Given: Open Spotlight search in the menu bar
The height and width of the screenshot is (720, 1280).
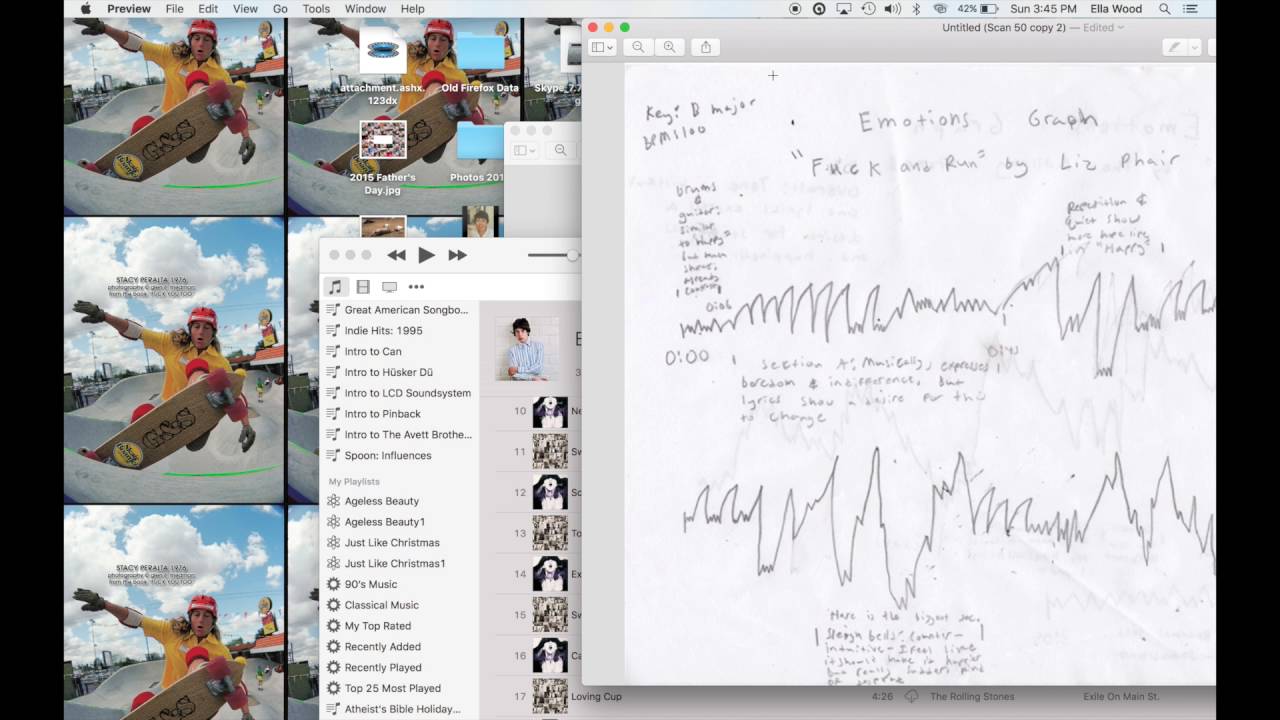Looking at the screenshot, I should click(1165, 9).
